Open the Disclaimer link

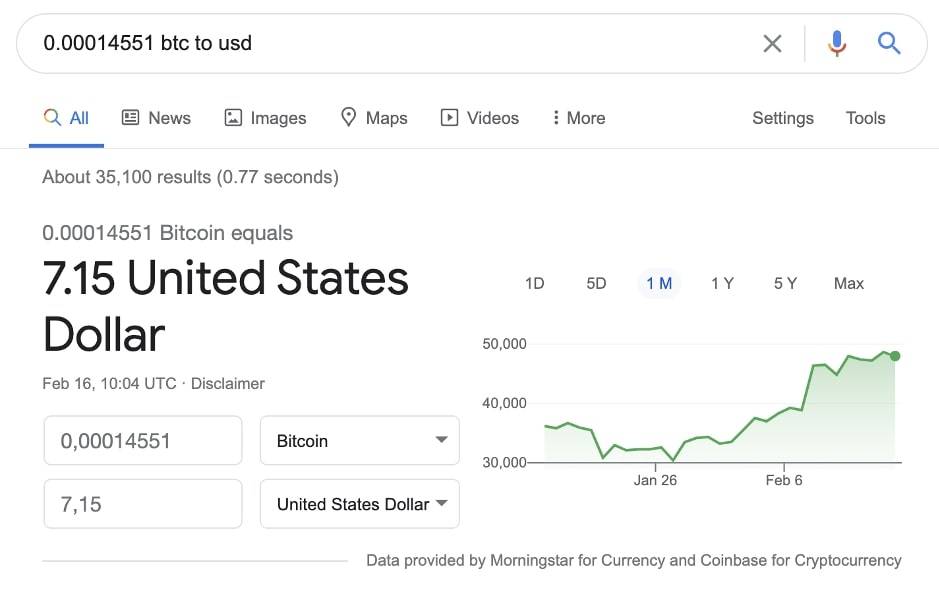tap(228, 383)
